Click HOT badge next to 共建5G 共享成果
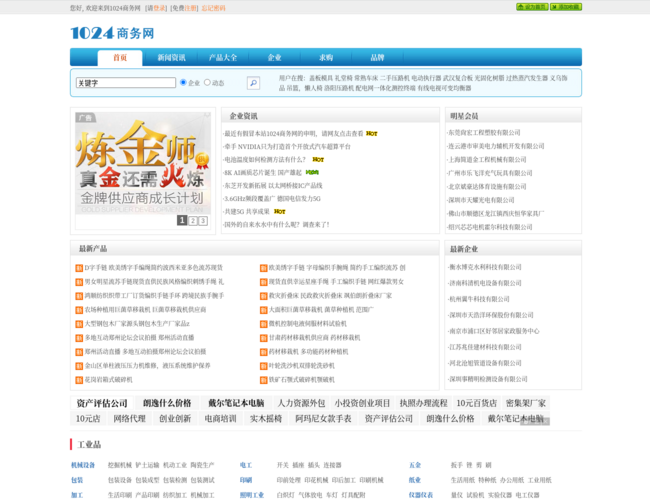Viewport: 650px width, 500px height. coord(279,211)
